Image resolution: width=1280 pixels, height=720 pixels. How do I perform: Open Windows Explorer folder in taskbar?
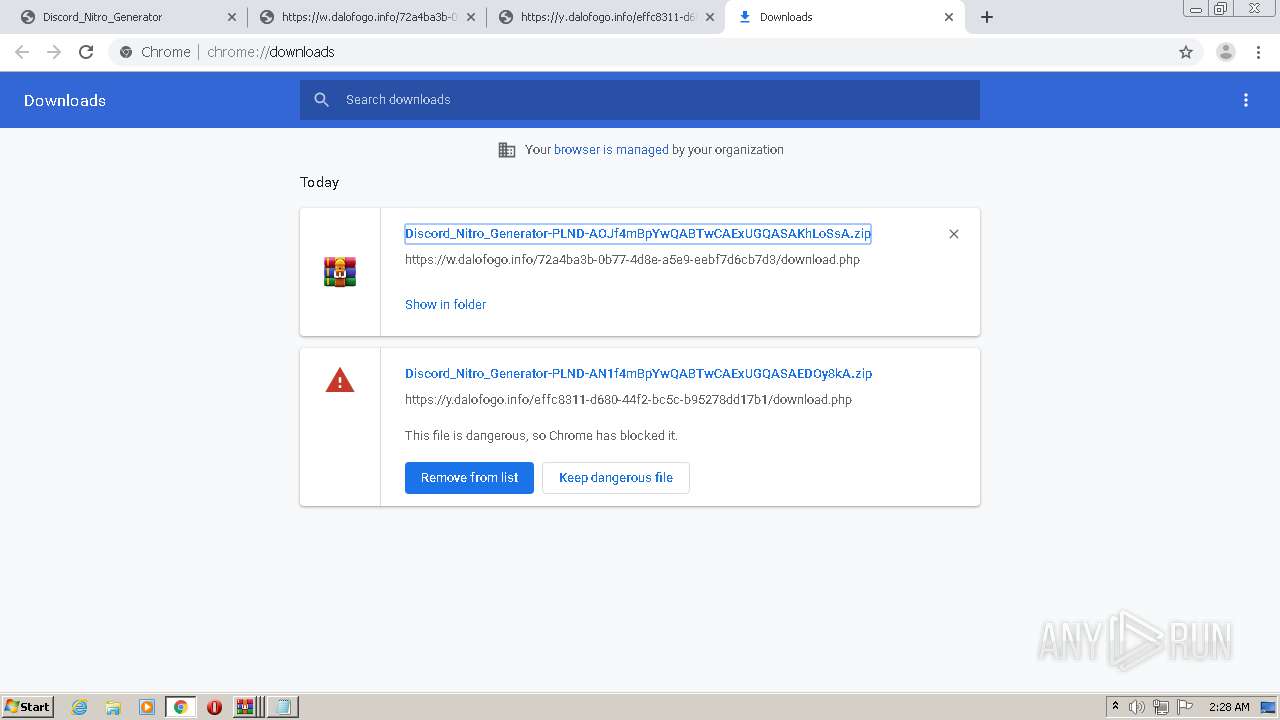(x=113, y=707)
